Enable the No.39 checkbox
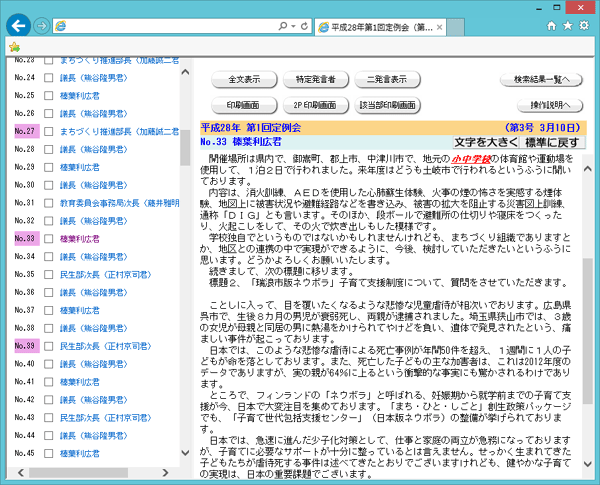The height and width of the screenshot is (485, 600). coord(49,346)
